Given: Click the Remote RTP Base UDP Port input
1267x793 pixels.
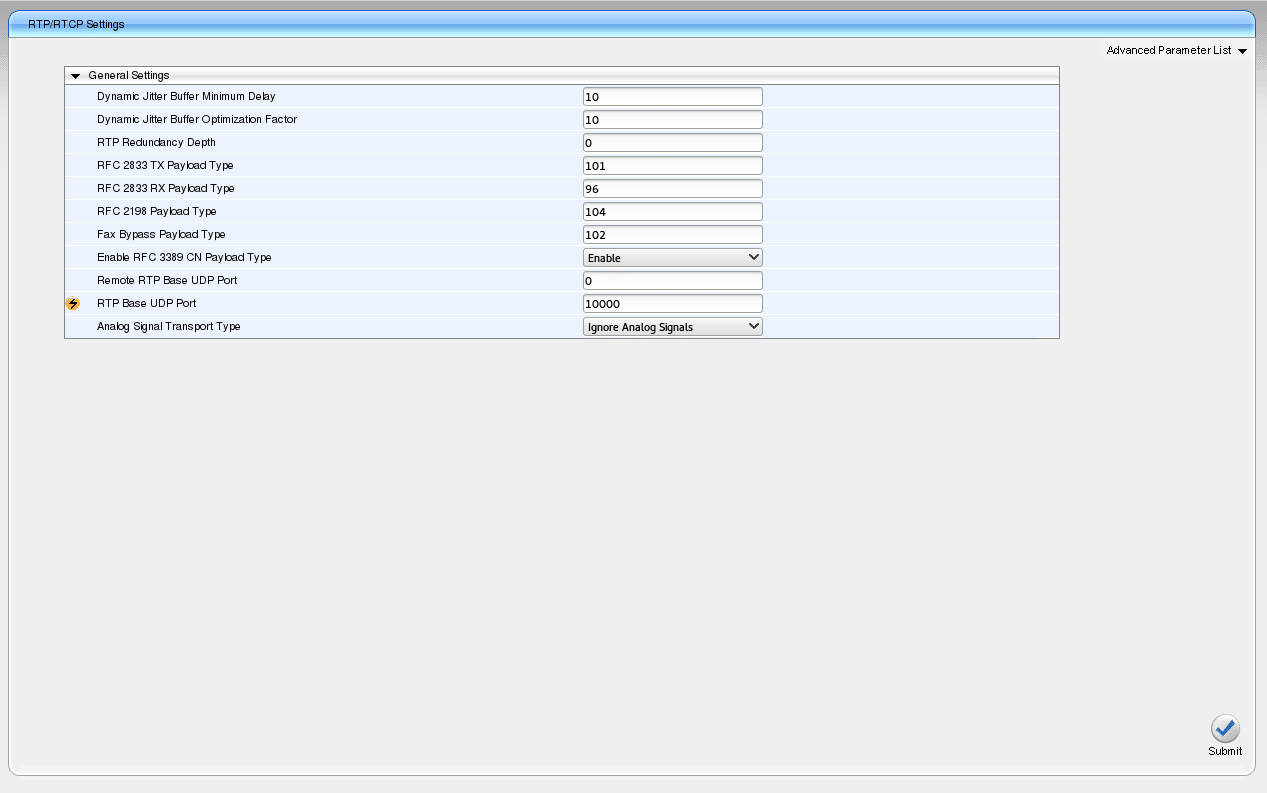Looking at the screenshot, I should [673, 280].
